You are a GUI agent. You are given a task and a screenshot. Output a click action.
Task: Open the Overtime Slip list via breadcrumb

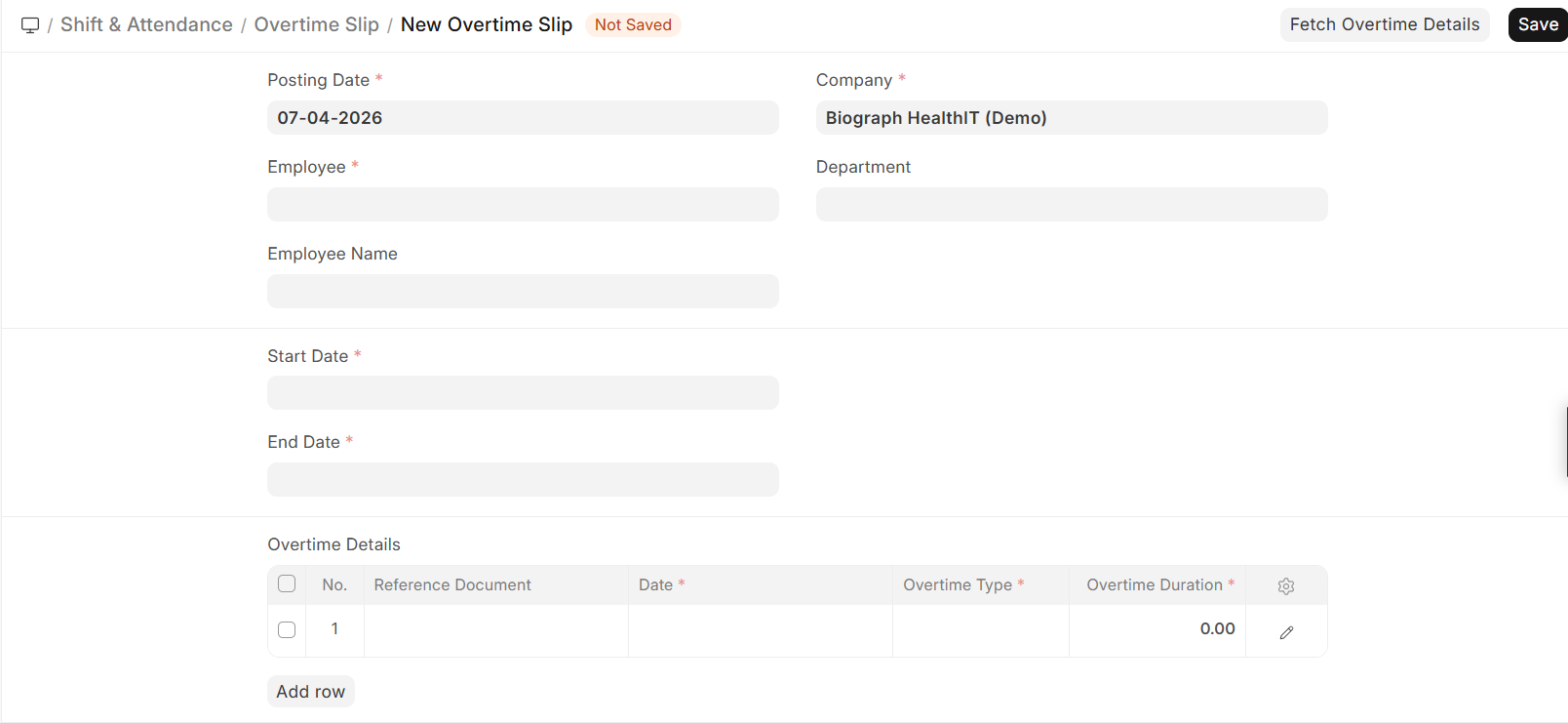[x=316, y=24]
